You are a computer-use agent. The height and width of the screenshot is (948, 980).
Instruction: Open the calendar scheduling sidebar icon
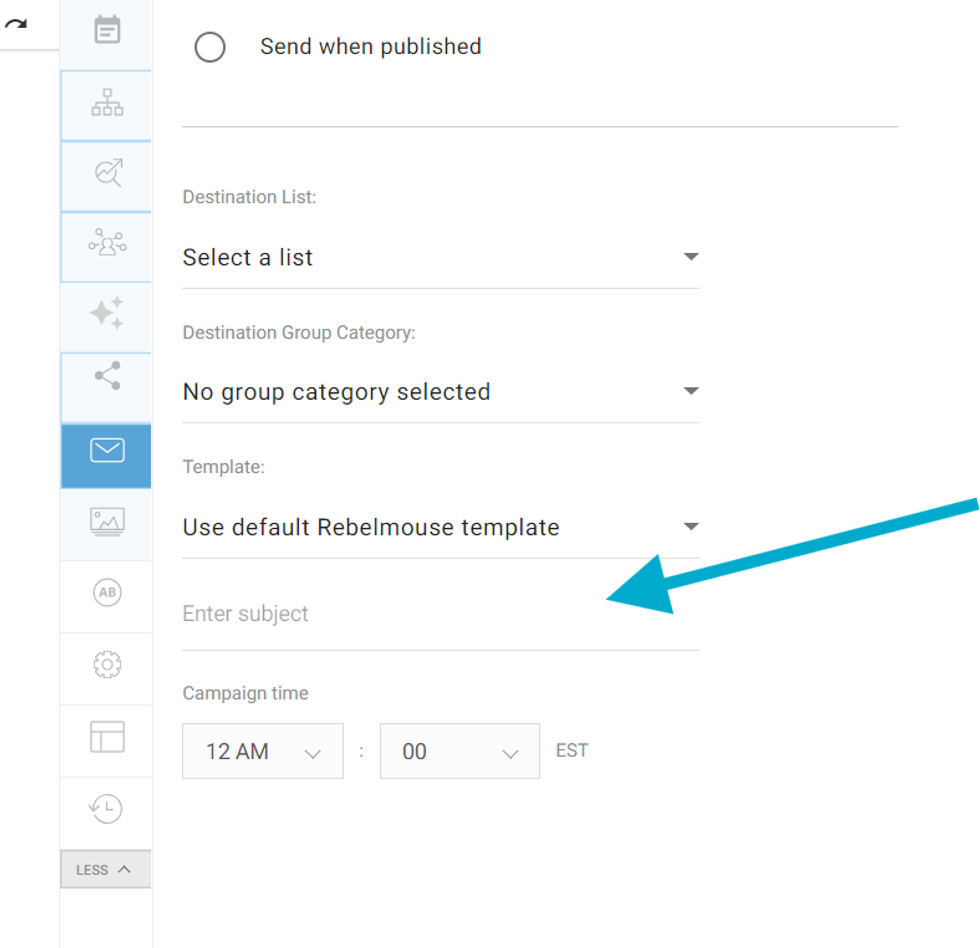click(107, 30)
